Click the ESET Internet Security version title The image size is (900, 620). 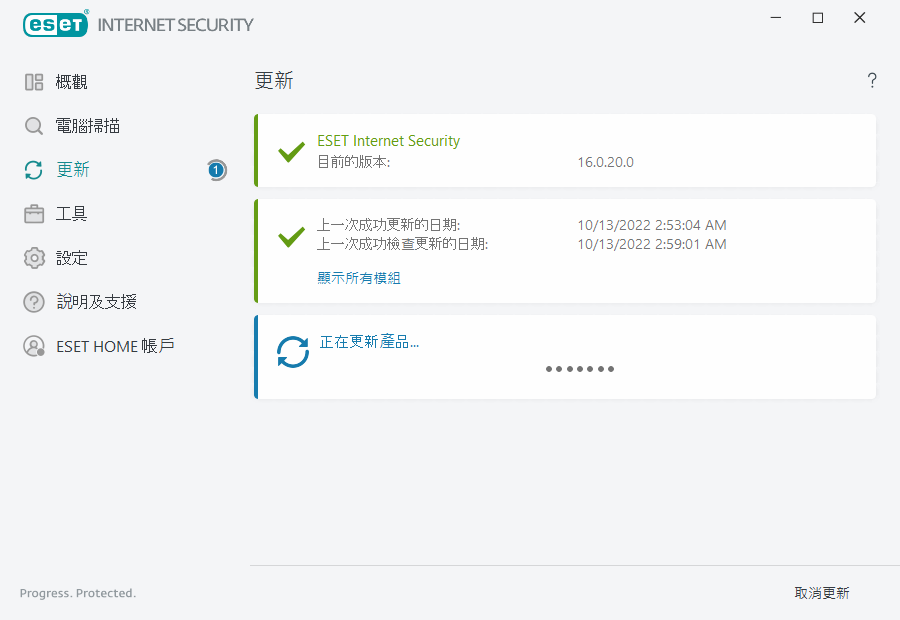click(388, 141)
